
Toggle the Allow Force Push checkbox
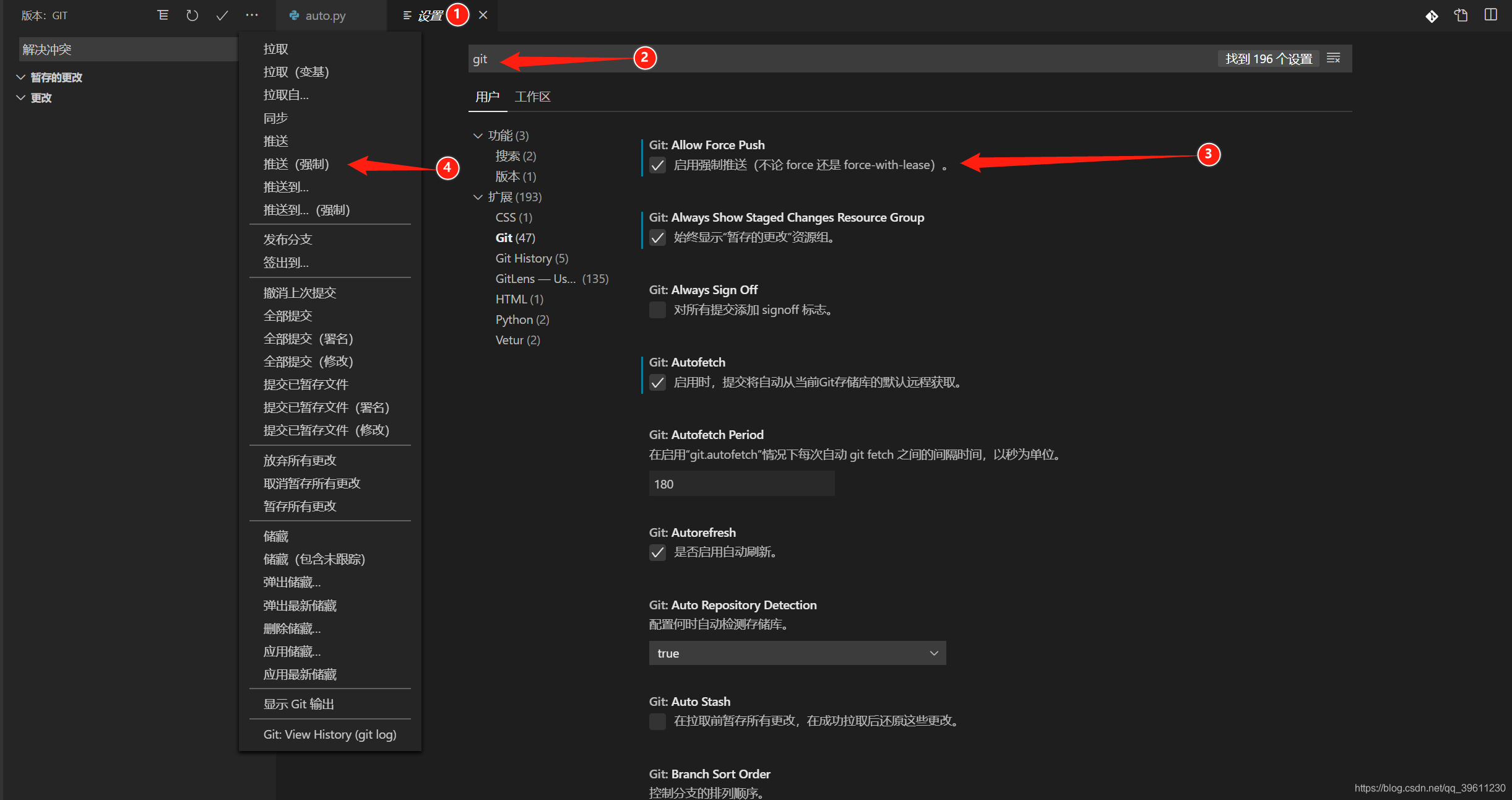(x=657, y=165)
